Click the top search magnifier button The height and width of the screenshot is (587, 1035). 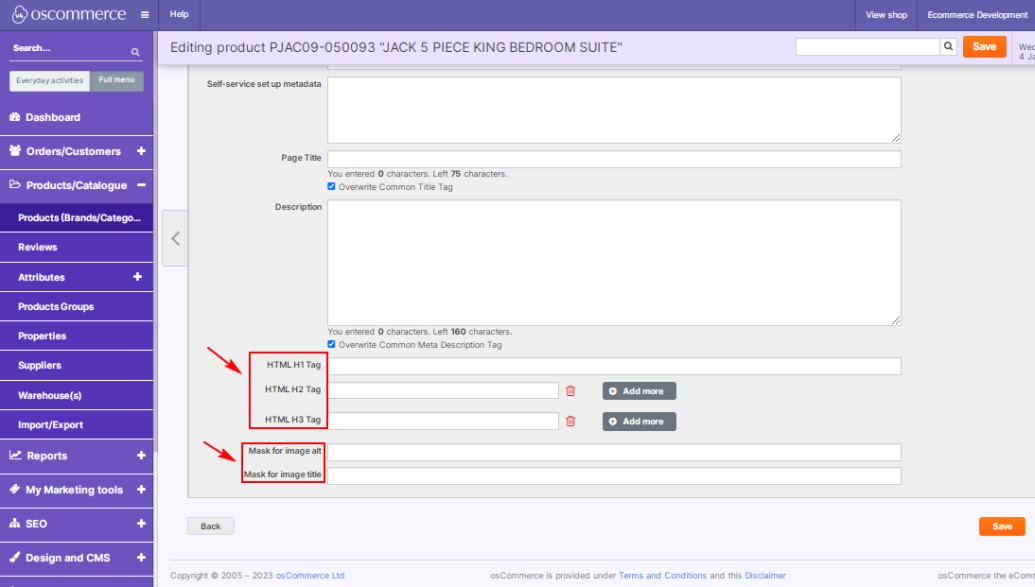(948, 46)
